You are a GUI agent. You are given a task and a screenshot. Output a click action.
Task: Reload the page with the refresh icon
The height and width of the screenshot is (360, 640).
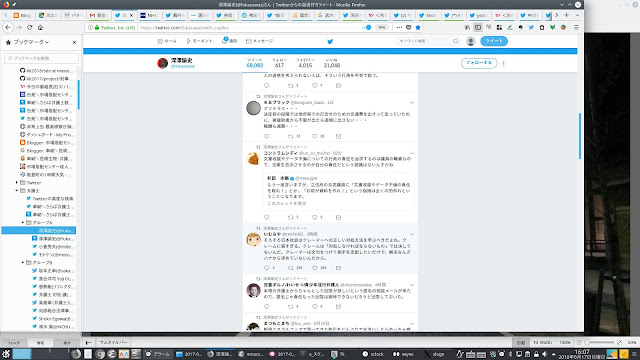[29, 27]
